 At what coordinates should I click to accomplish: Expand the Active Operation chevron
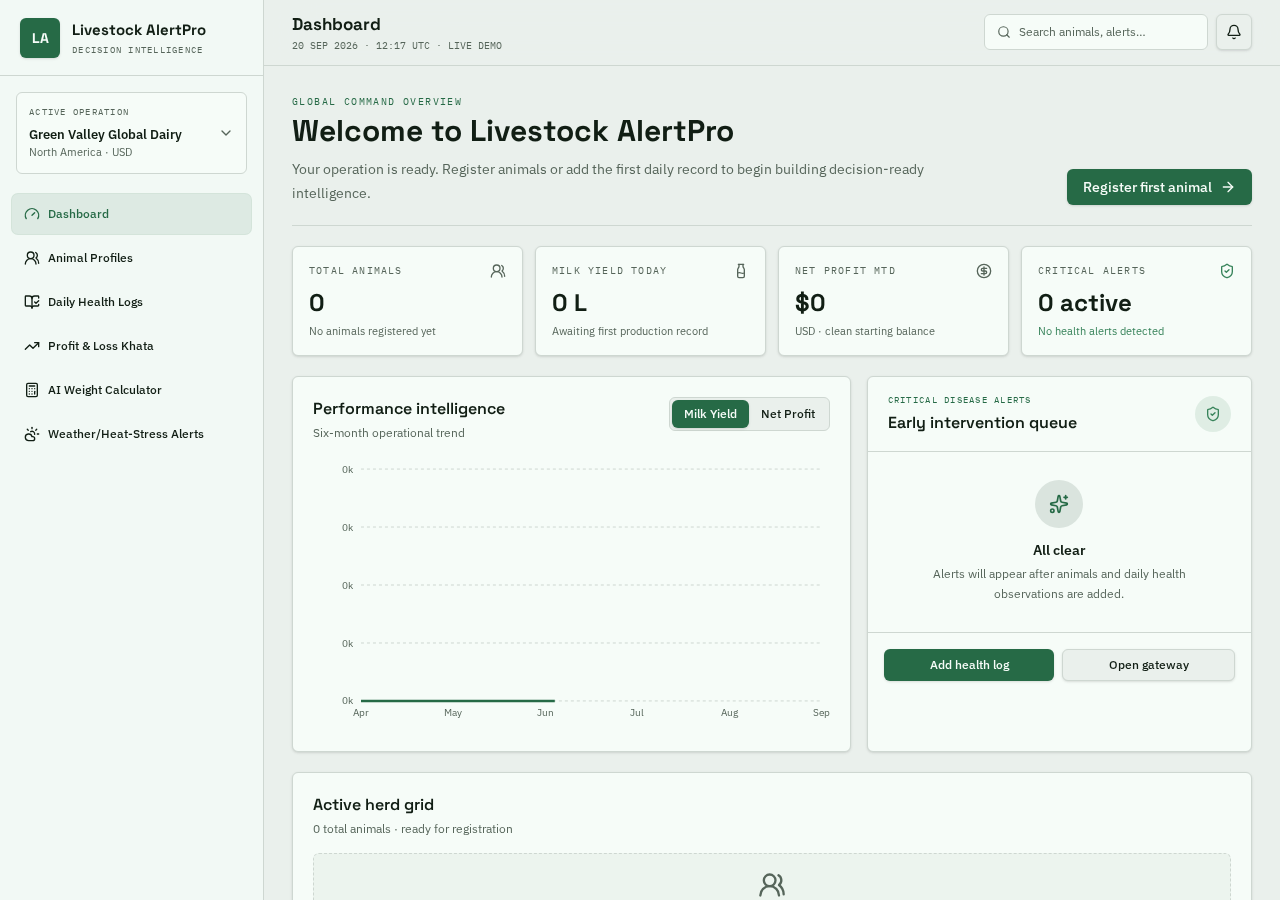(x=226, y=133)
